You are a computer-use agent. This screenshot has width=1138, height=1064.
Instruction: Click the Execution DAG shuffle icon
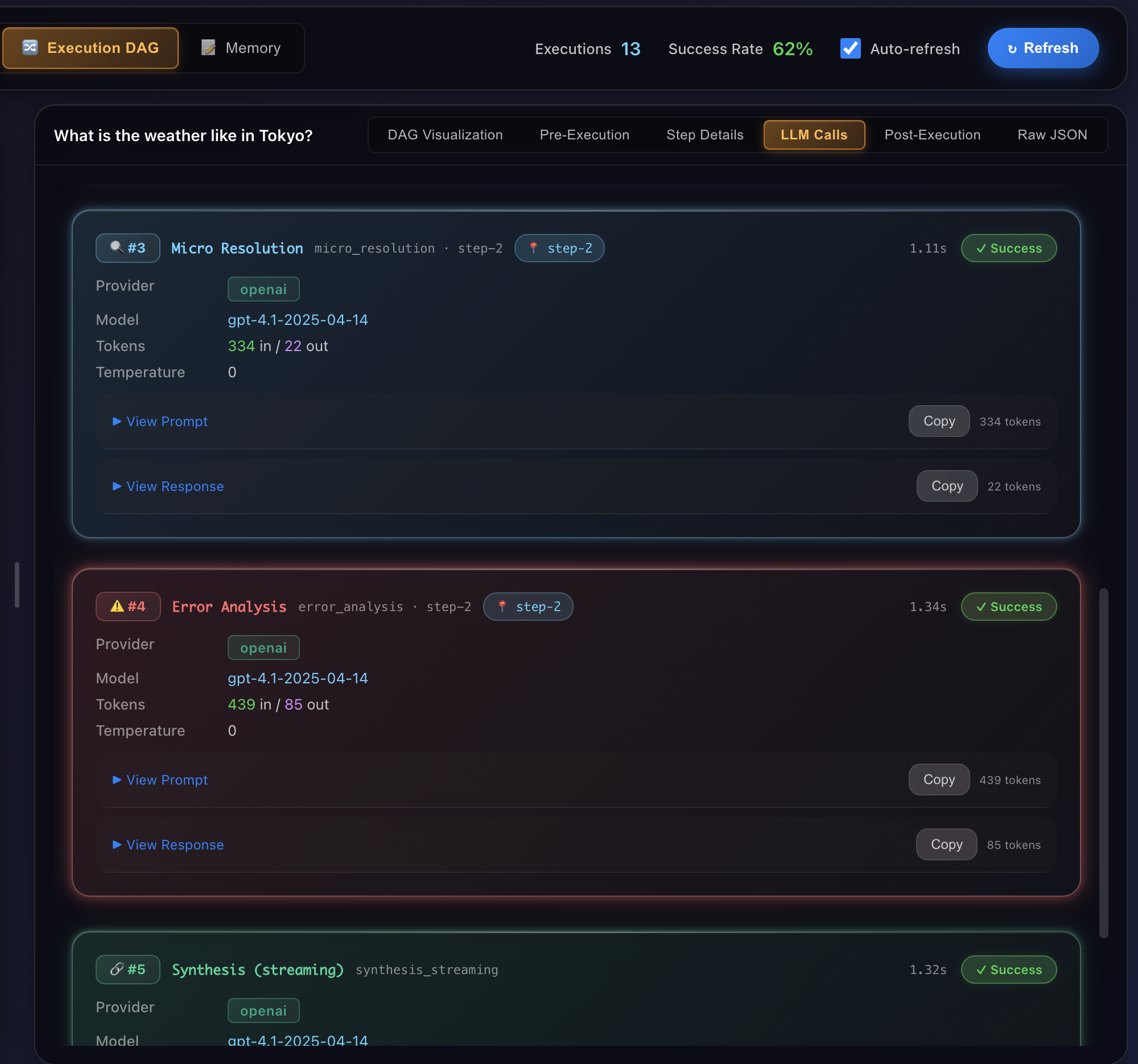click(30, 47)
